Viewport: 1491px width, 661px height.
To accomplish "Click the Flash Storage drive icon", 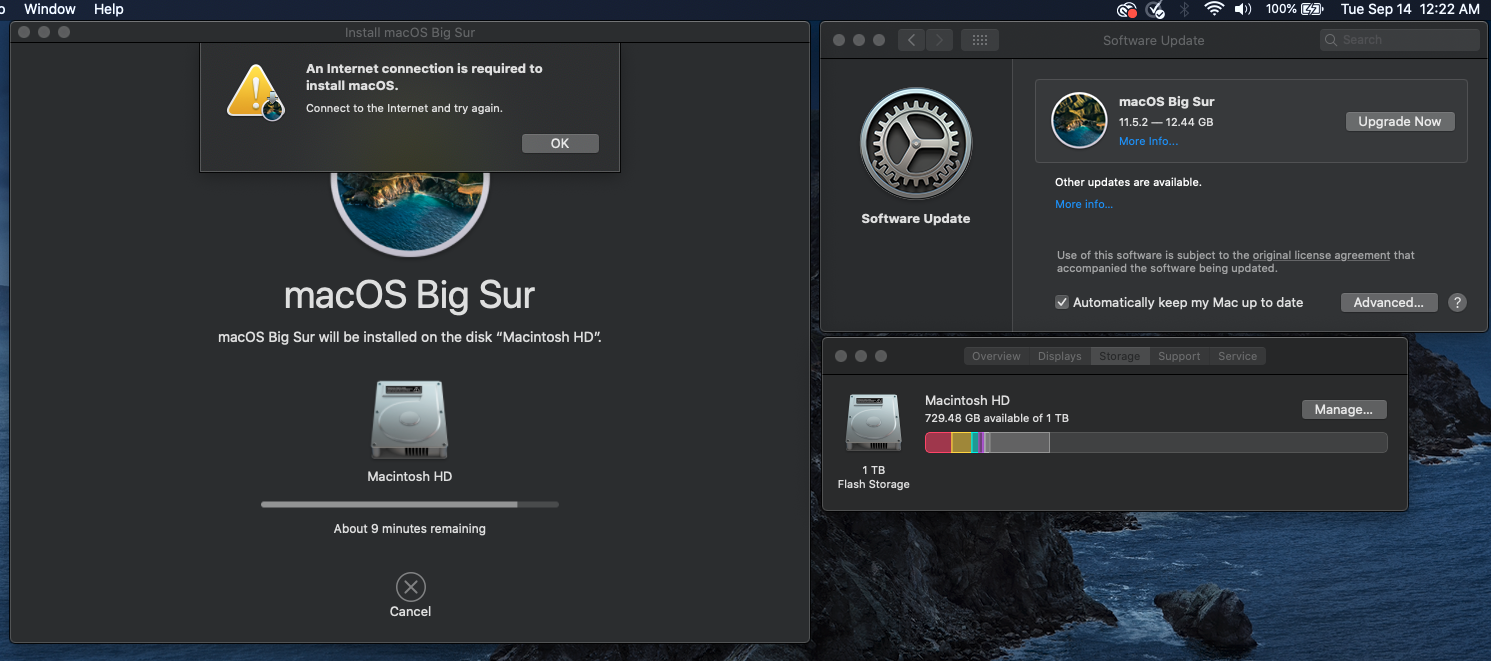I will [x=874, y=421].
